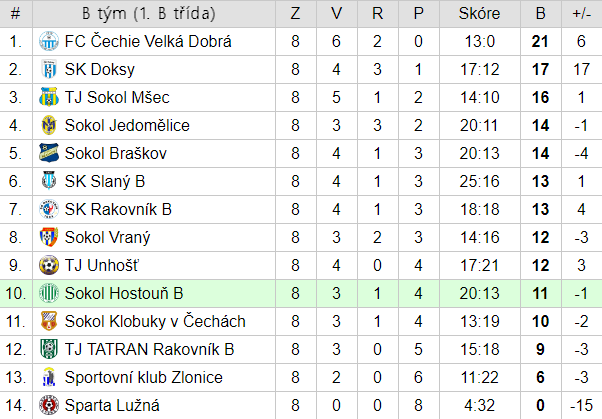
Task: Click the Sokol Hostouň B striped logo
Action: pyautogui.click(x=49, y=293)
